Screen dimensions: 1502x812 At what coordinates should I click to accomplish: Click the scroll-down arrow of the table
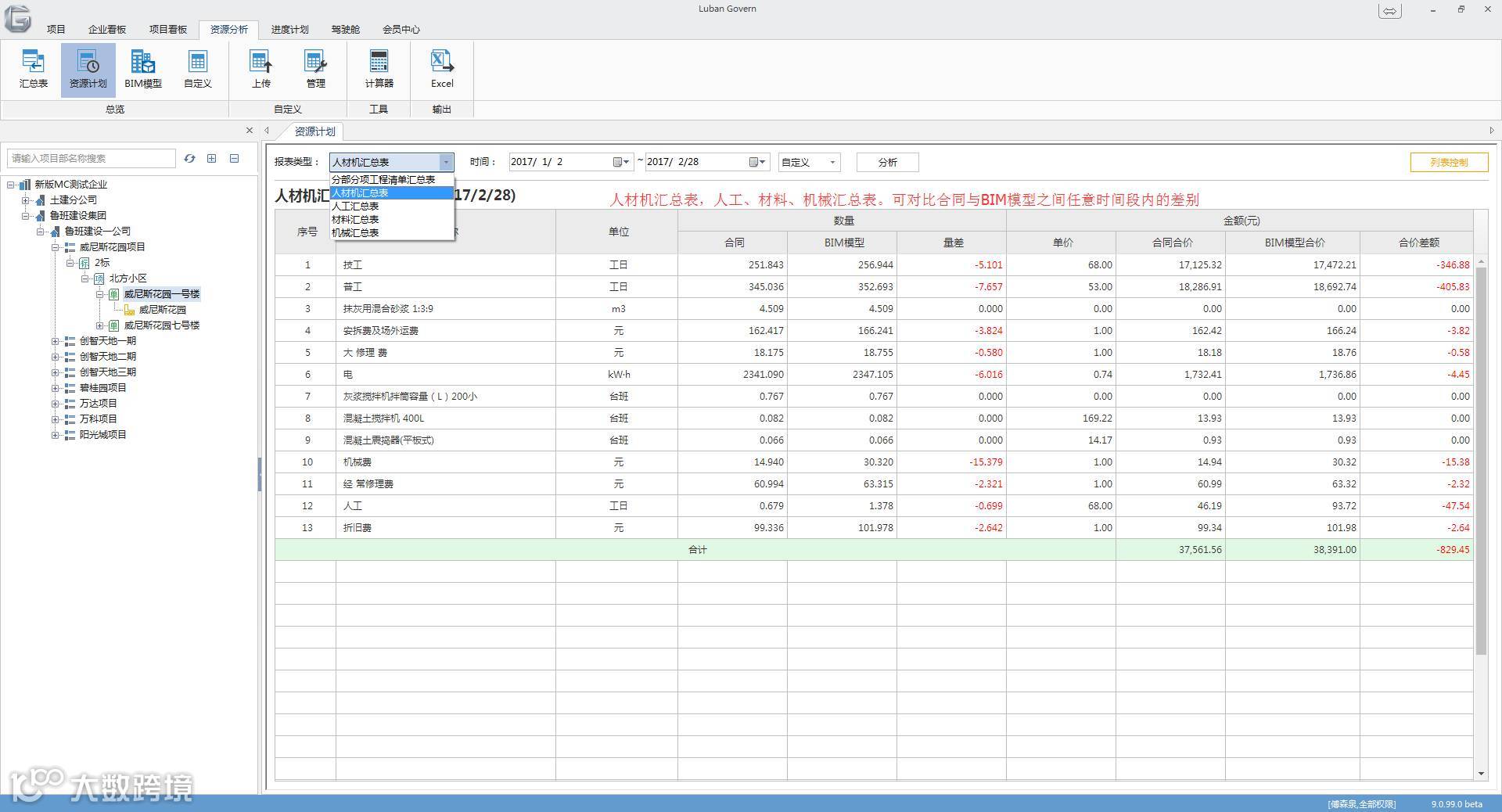[x=1481, y=774]
